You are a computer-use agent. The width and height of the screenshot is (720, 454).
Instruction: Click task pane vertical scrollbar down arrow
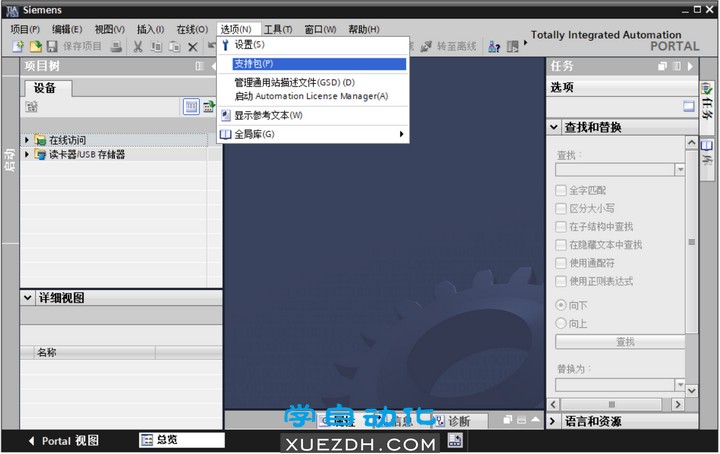[x=692, y=391]
